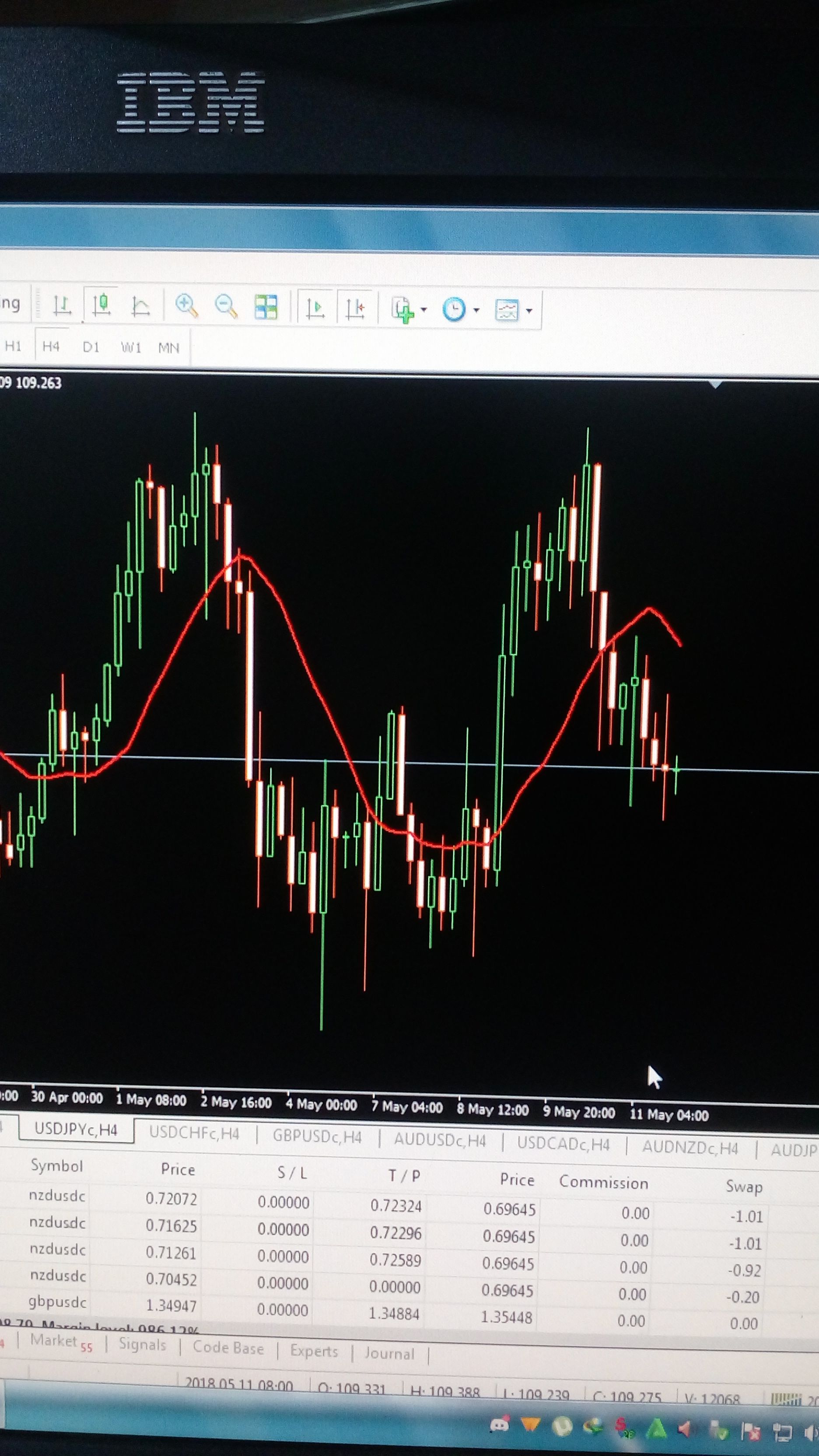Click take profit value 0.72324
Screen dimensions: 819x1456
click(x=395, y=1206)
